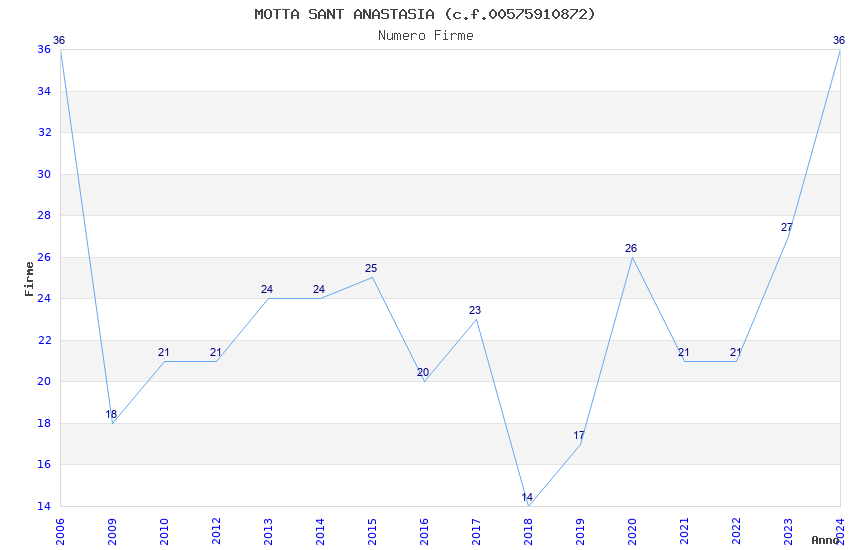Click x-axis year 2019

tap(581, 531)
